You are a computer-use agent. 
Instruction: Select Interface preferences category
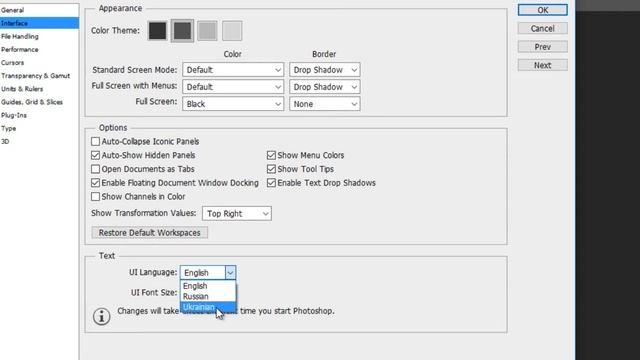tap(39, 23)
